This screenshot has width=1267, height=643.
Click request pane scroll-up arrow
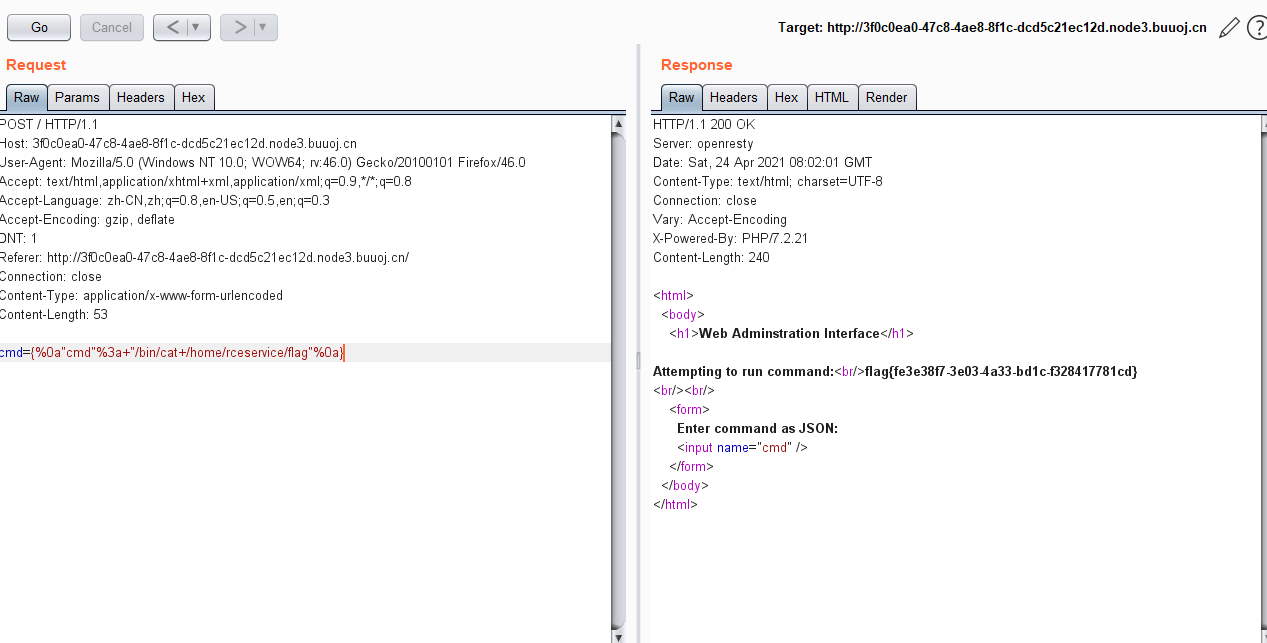click(618, 123)
